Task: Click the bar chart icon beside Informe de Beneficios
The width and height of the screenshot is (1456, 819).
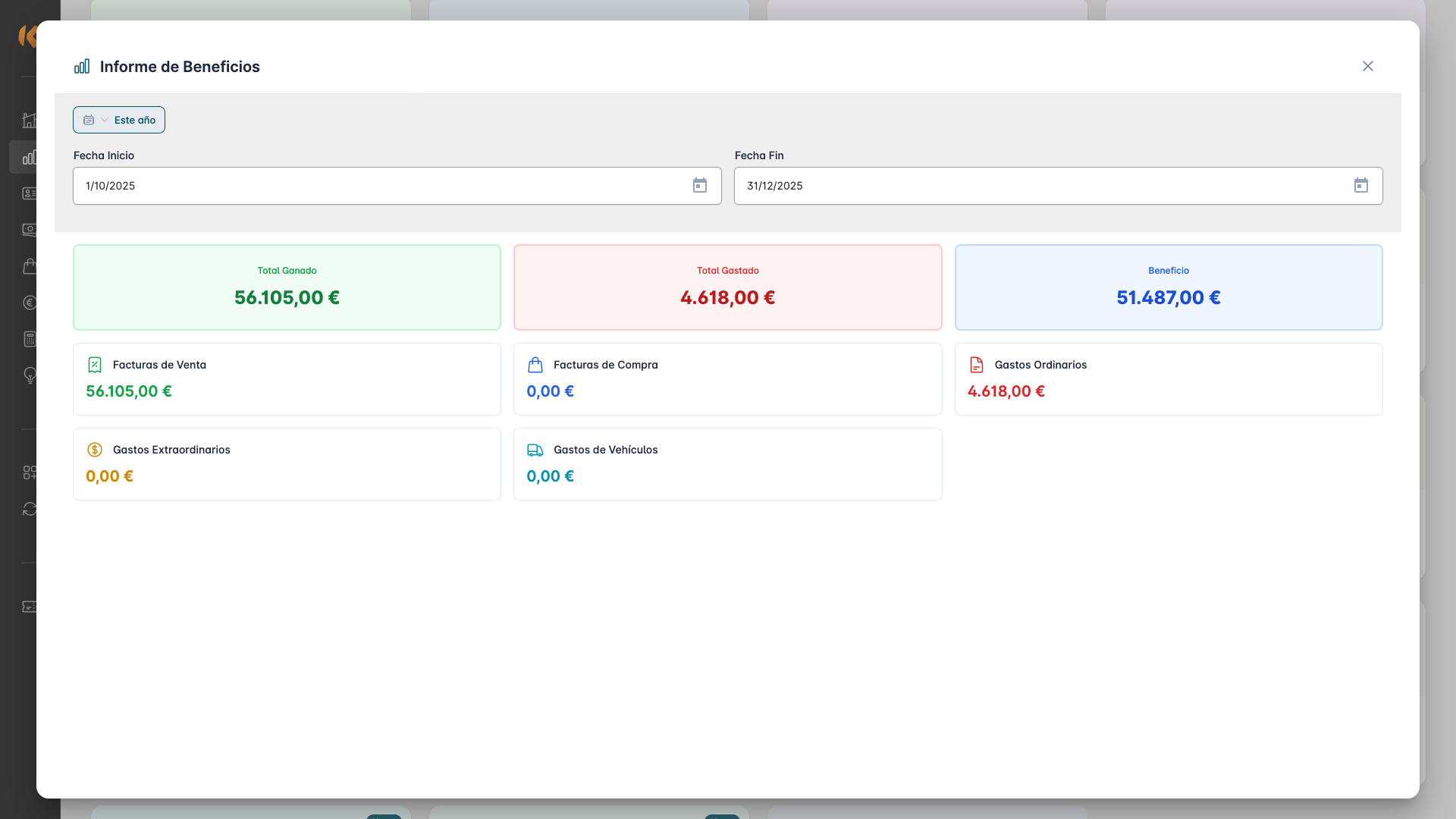Action: 82,67
